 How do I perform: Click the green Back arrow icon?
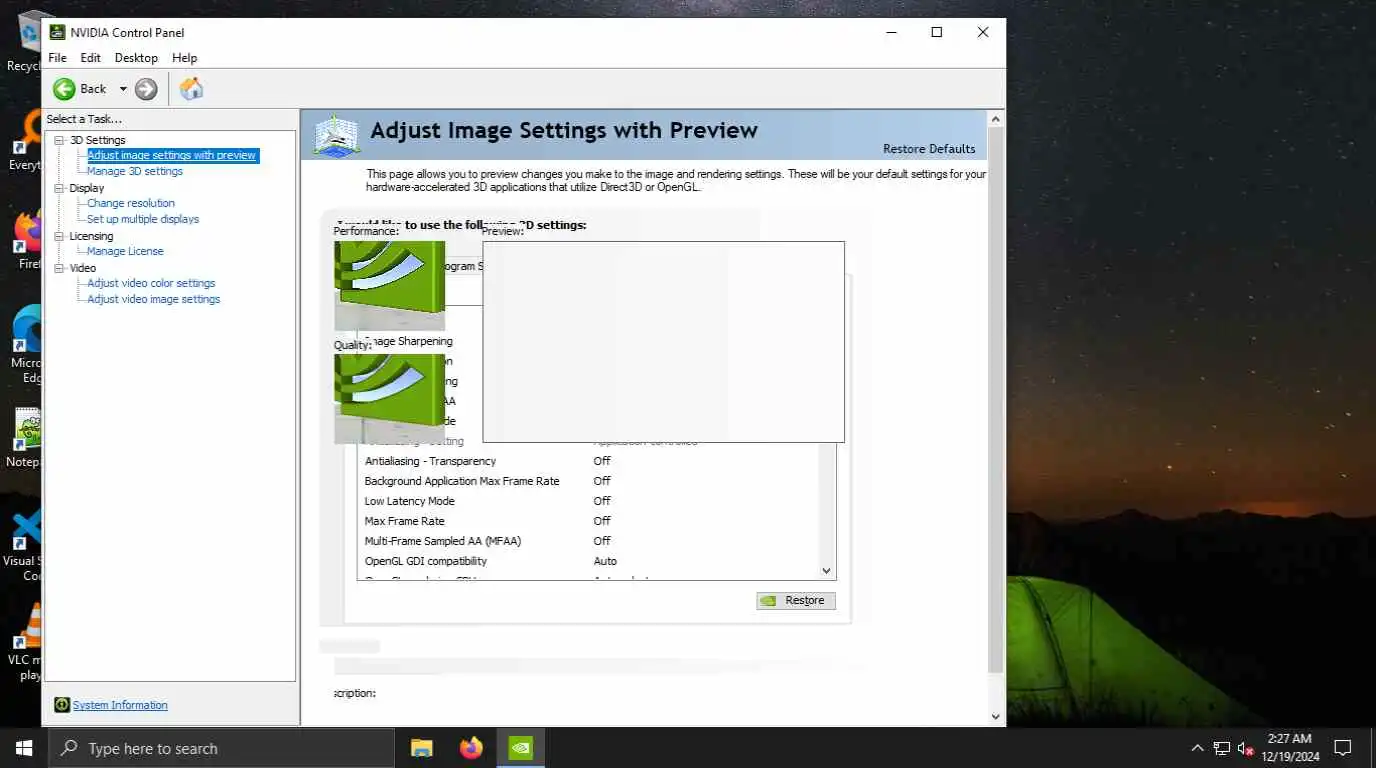point(64,89)
